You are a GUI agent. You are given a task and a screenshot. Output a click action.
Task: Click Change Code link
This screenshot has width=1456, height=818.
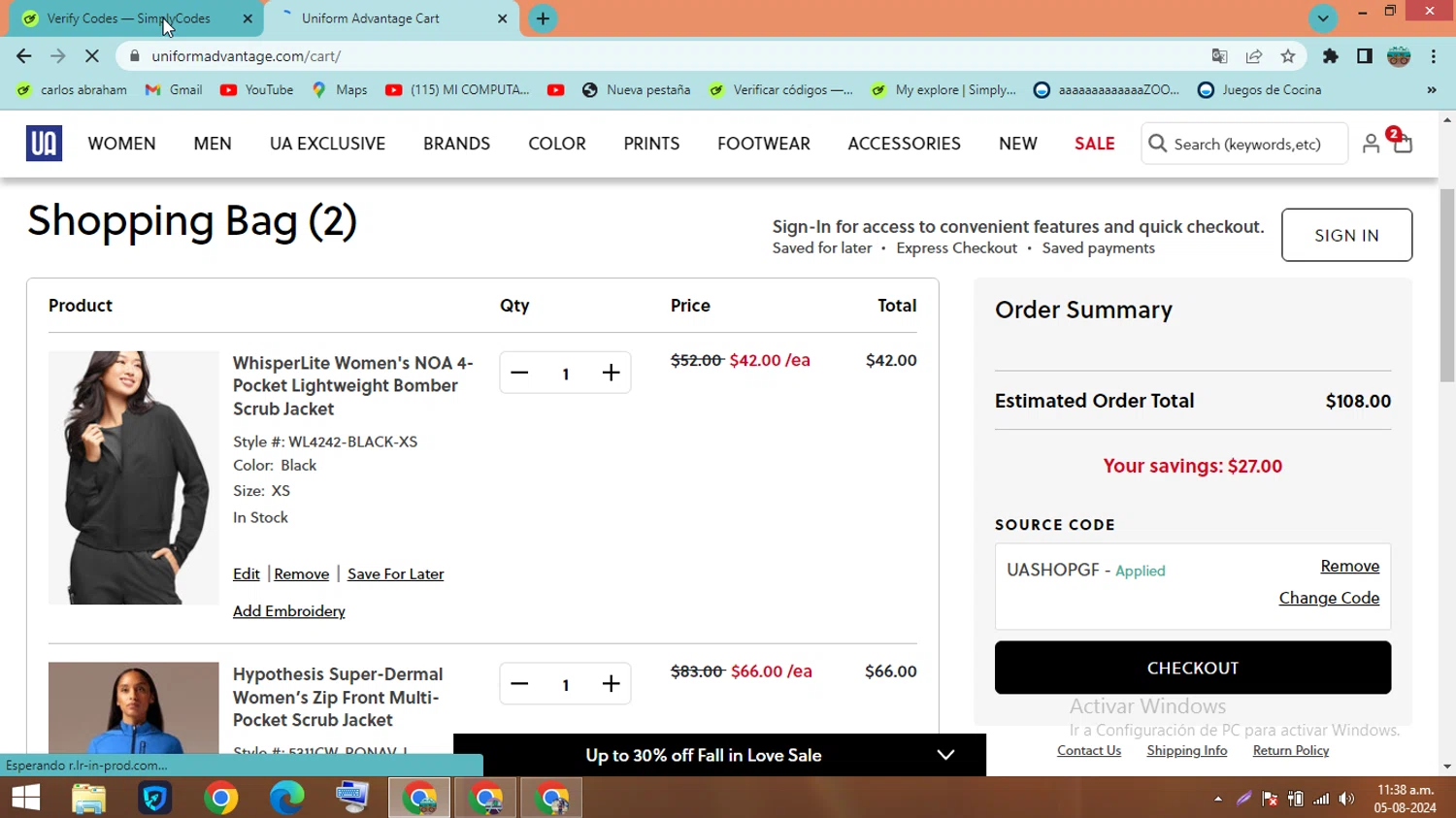[1329, 598]
